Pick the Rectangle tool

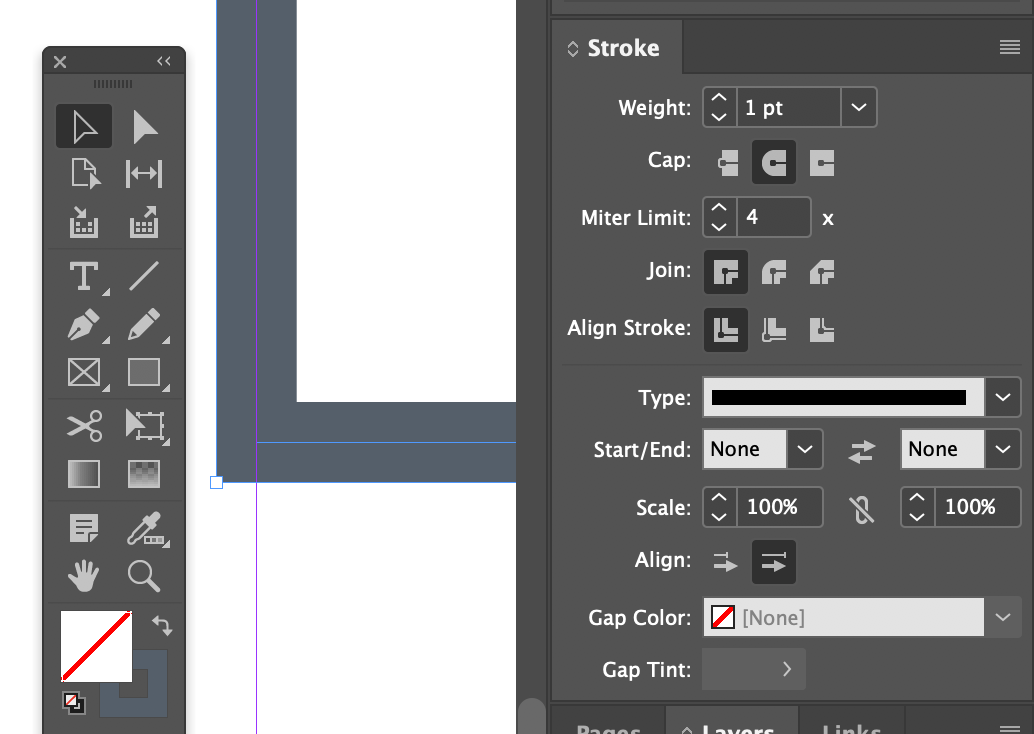point(144,373)
